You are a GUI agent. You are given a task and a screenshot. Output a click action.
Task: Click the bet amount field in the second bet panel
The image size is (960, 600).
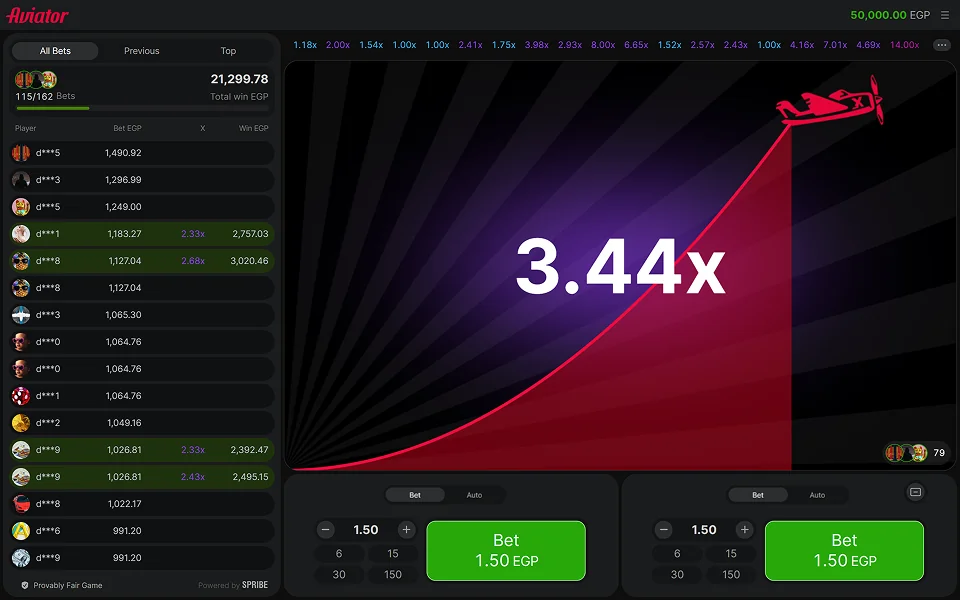pos(703,530)
